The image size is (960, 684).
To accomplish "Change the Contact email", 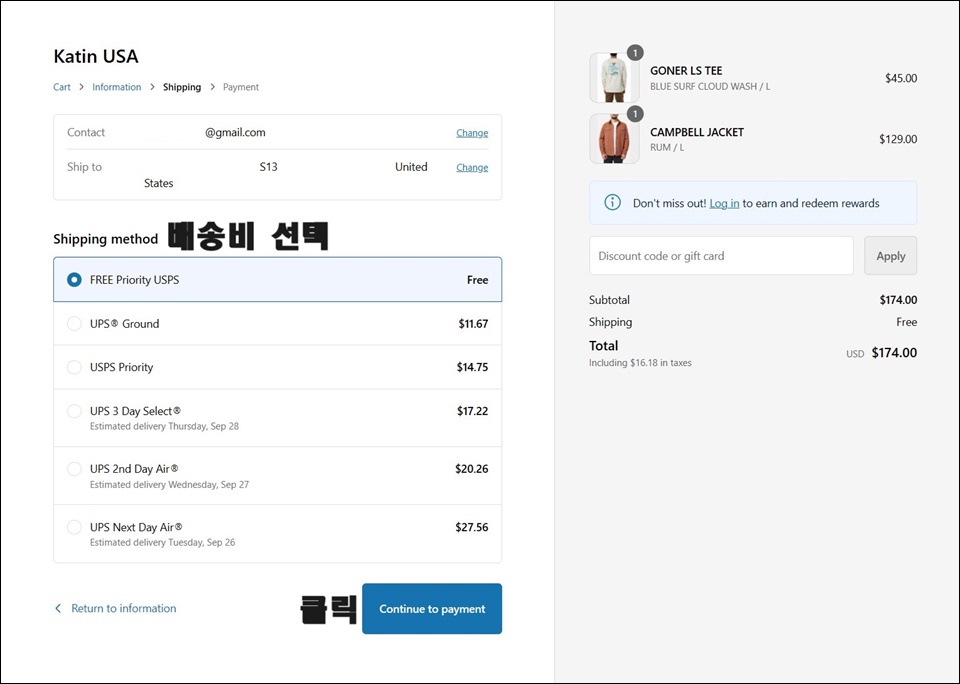I will (x=472, y=133).
